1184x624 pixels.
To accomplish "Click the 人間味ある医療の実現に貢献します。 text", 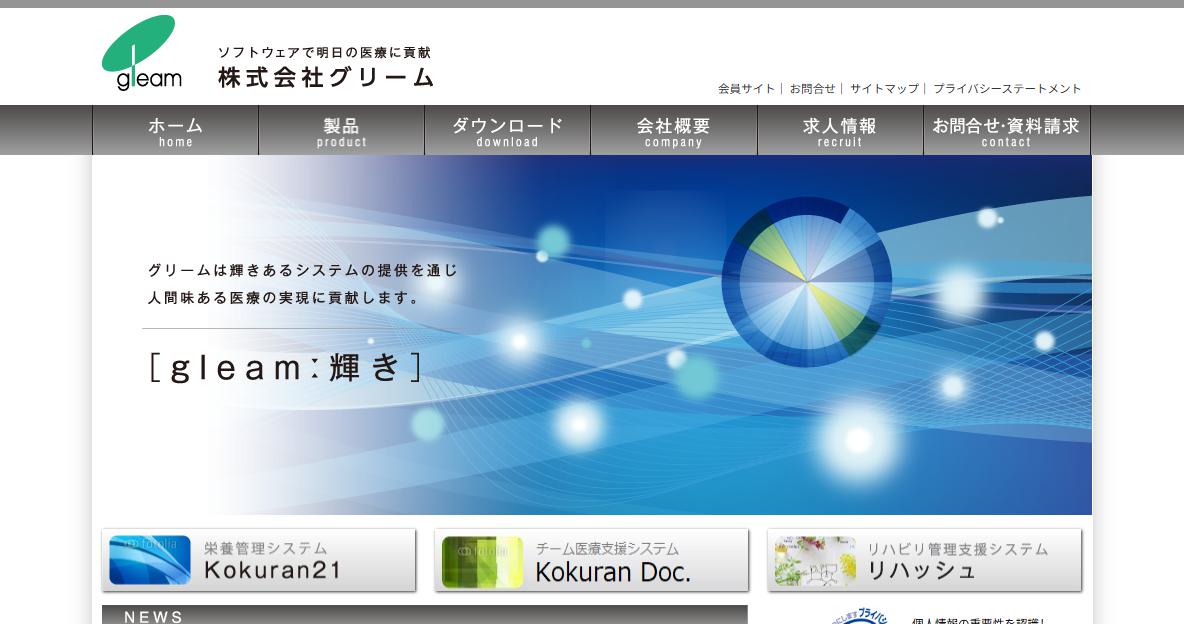I will point(283,298).
